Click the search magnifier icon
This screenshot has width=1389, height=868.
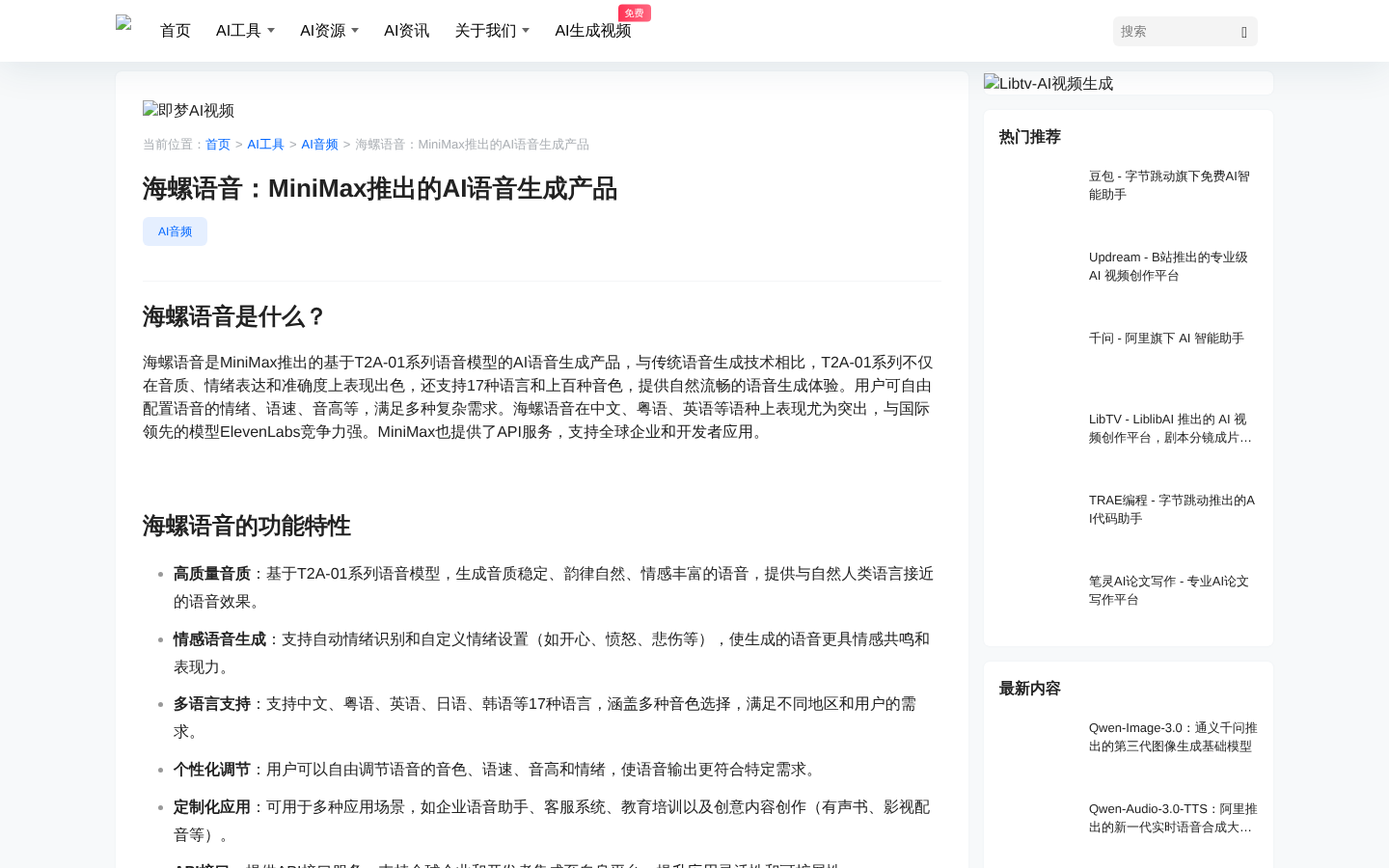(x=1244, y=32)
